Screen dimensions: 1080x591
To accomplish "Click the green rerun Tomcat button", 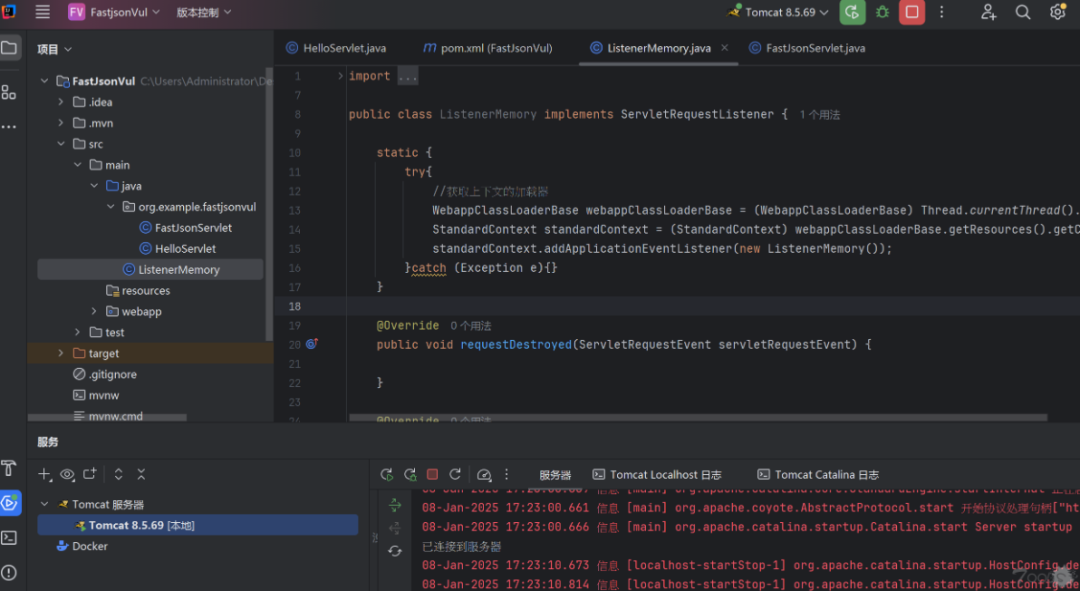I will click(852, 12).
